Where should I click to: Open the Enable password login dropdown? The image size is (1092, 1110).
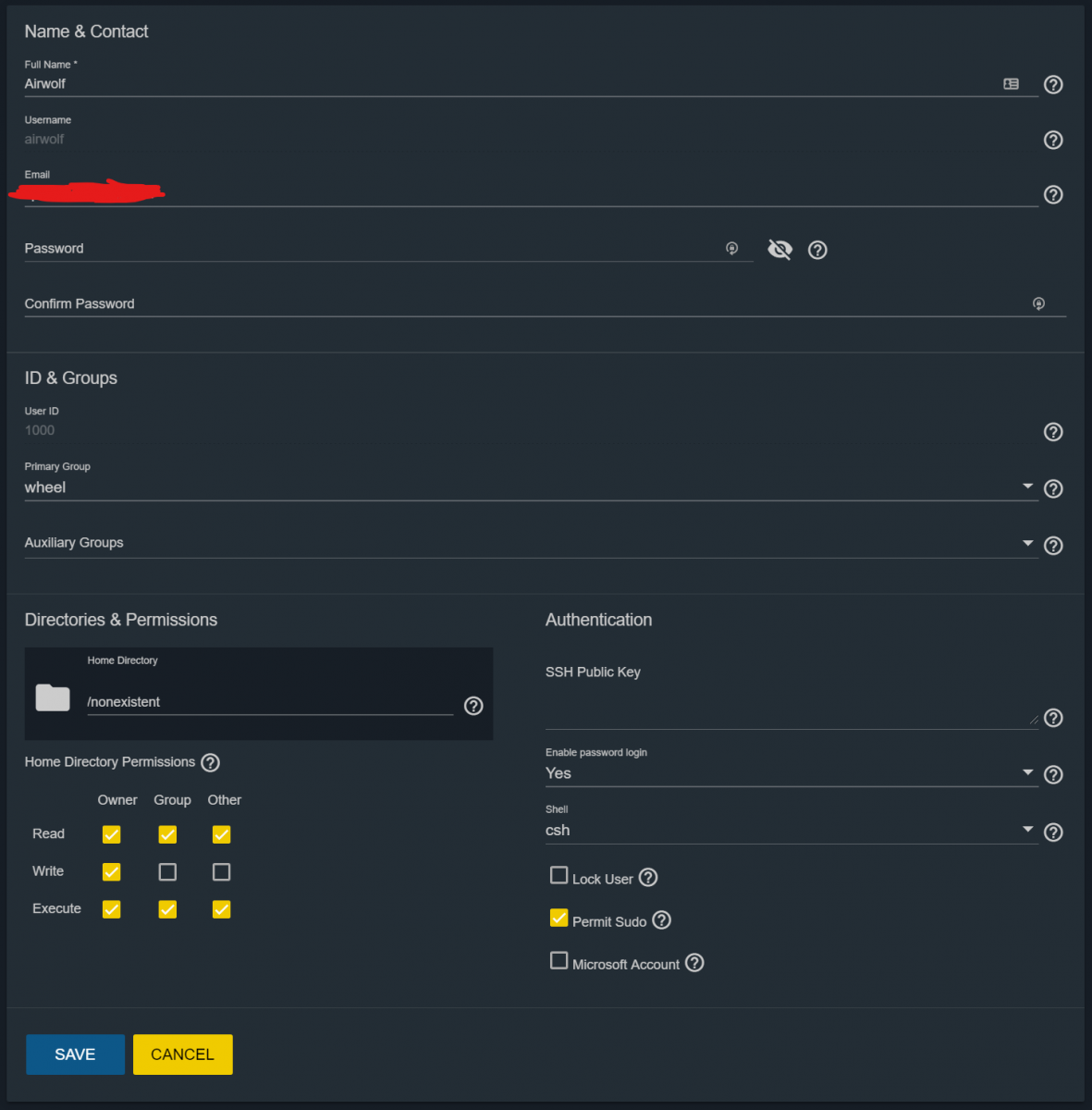(791, 773)
